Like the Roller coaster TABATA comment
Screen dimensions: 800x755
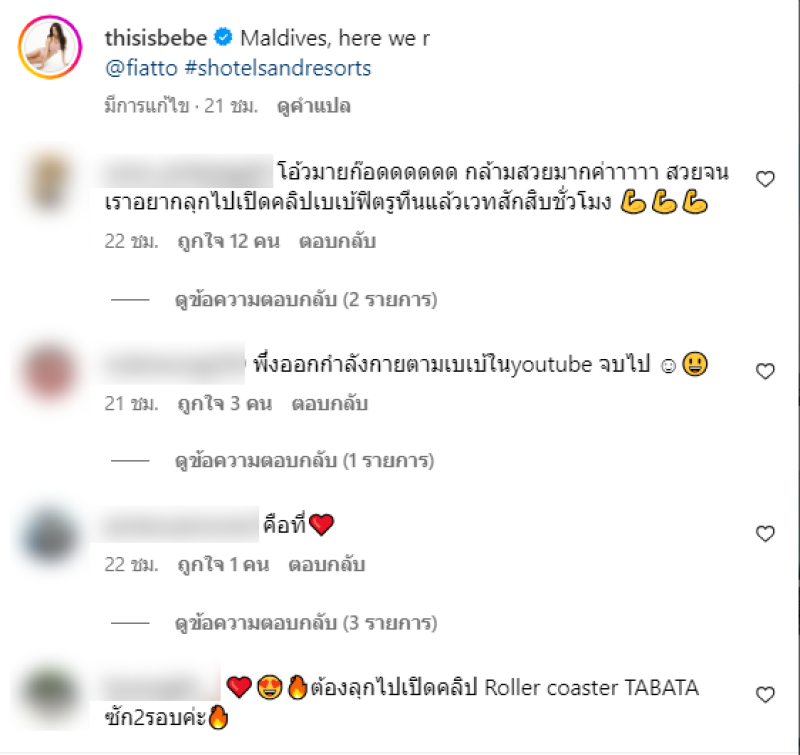coord(765,694)
